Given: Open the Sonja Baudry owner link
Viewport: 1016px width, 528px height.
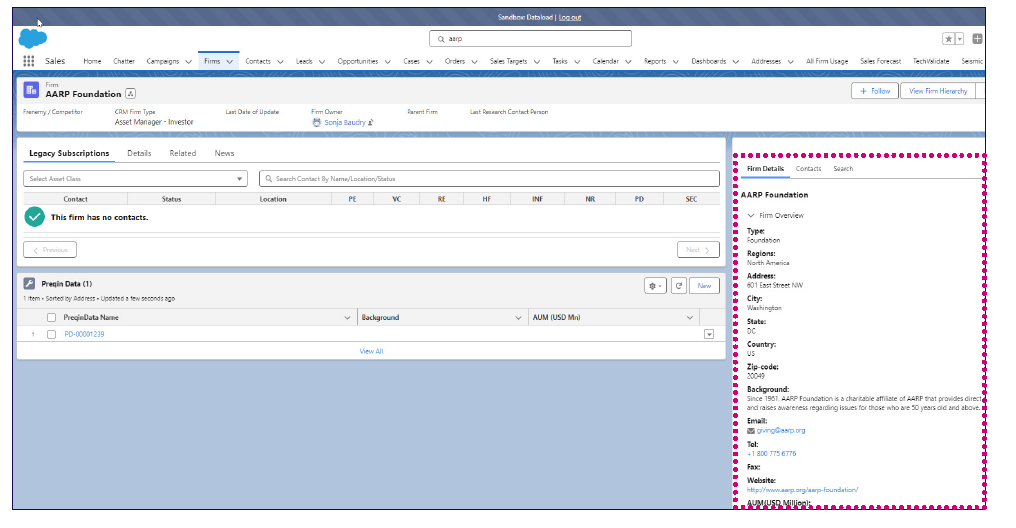Looking at the screenshot, I should click(x=345, y=122).
